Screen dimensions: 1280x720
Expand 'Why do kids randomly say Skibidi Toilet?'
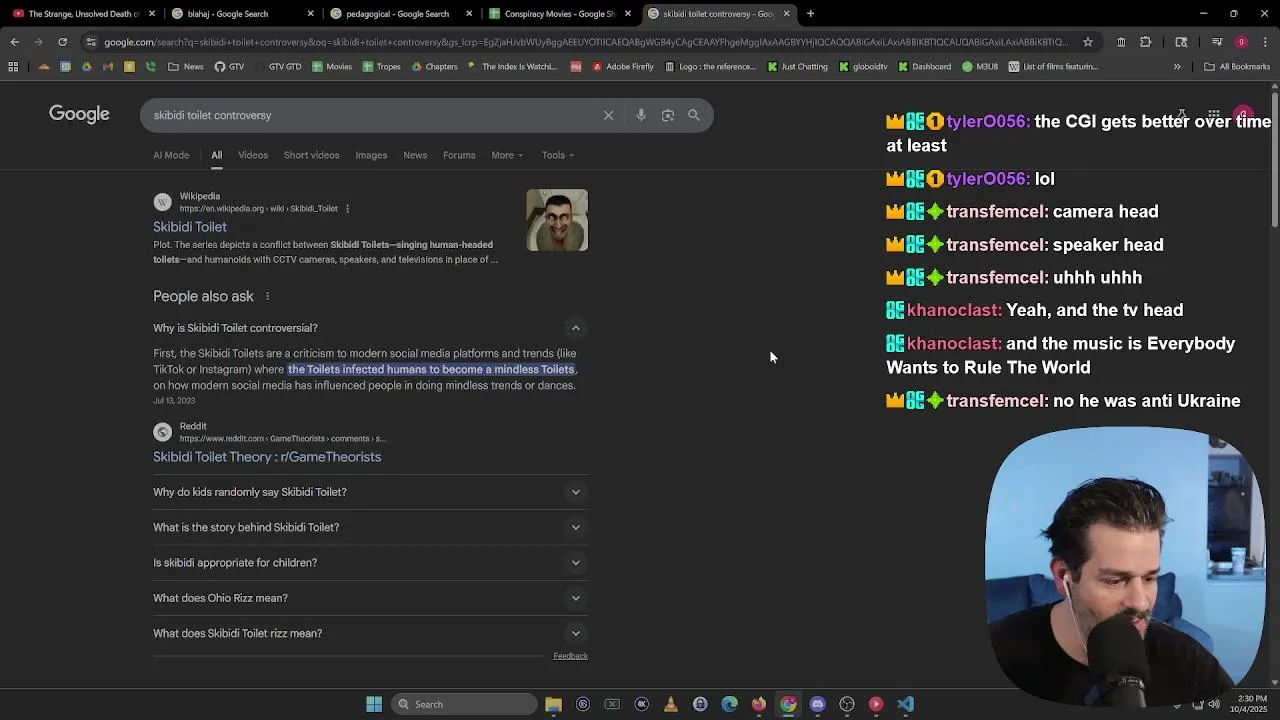click(575, 492)
